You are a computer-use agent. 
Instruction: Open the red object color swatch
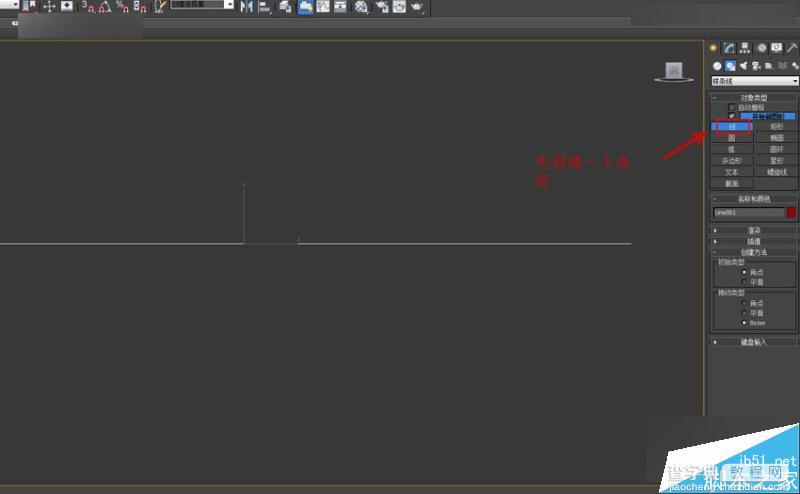pos(791,212)
